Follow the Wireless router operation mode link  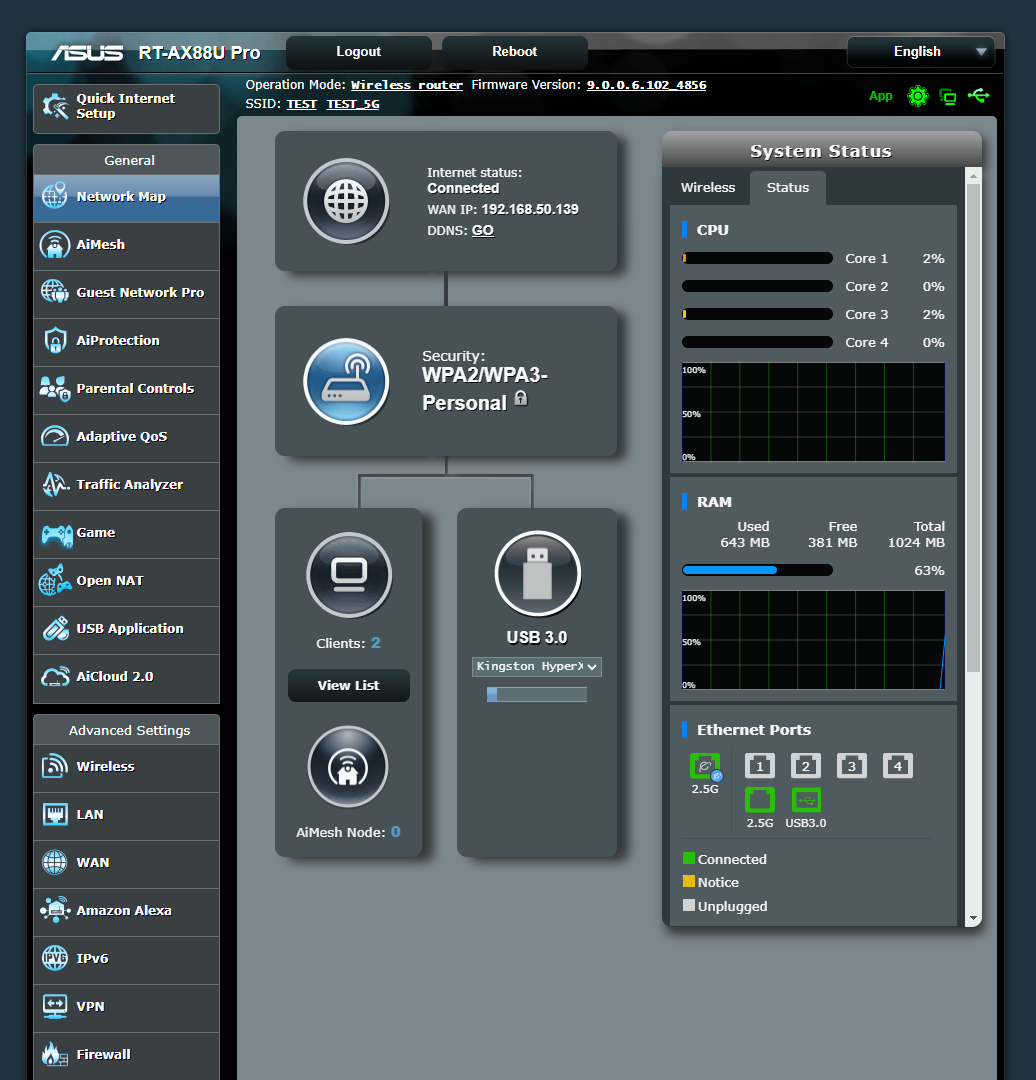pos(407,85)
